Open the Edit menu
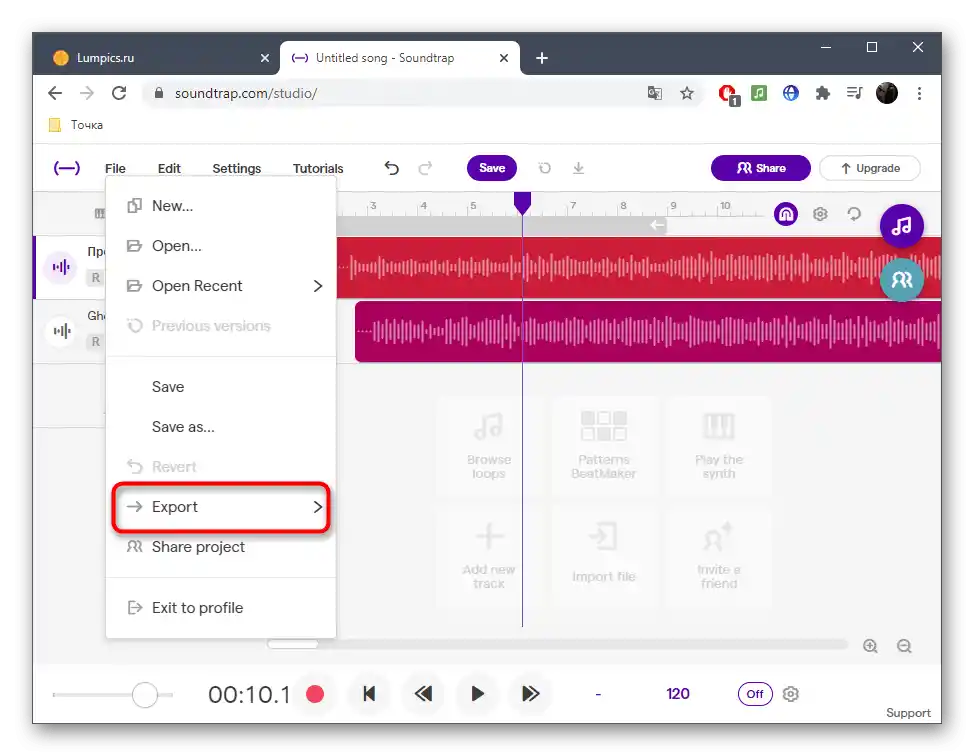Image resolution: width=974 pixels, height=756 pixels. click(169, 168)
